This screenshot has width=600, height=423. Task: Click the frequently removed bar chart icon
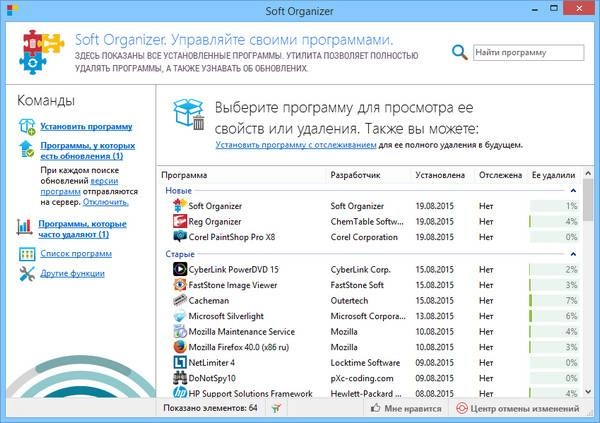(x=24, y=226)
